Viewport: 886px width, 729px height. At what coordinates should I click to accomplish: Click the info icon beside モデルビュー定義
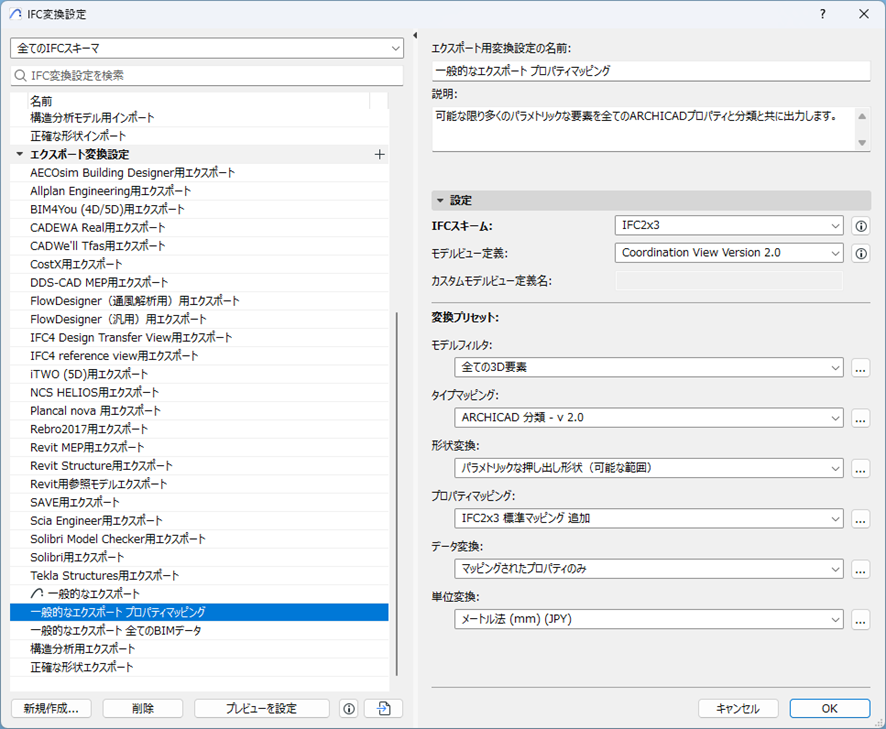(x=861, y=253)
